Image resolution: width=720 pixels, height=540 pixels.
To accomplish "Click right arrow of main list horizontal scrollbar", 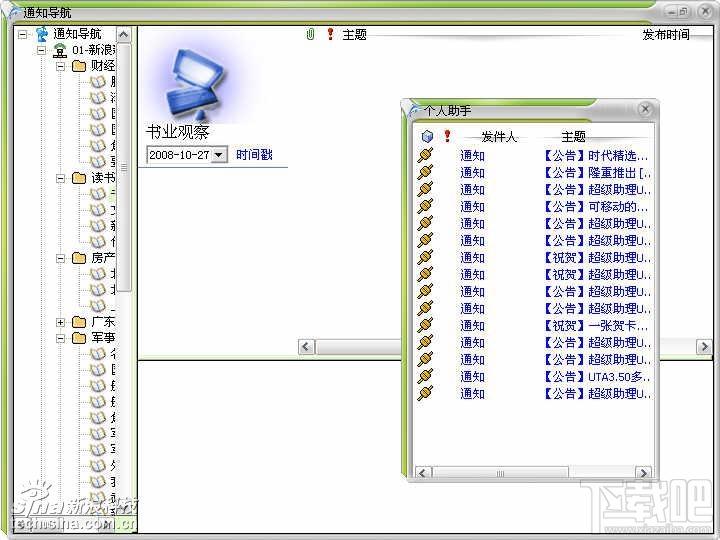I will point(704,347).
